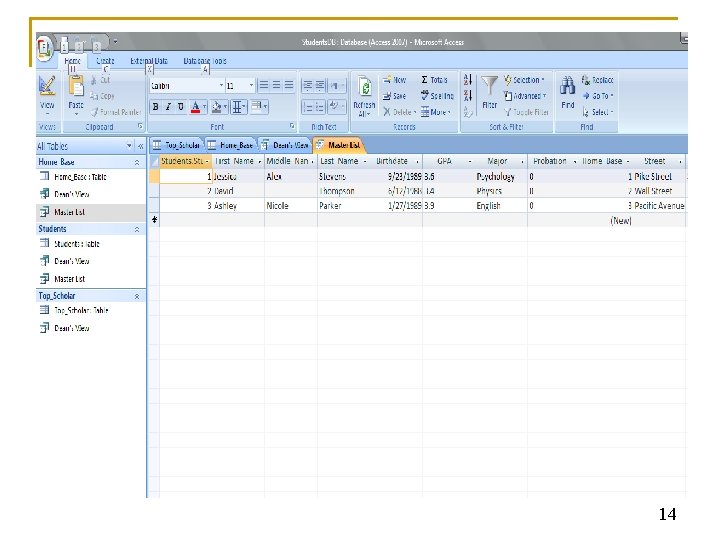Click the Cut scissors command
Viewport: 720px width, 540px height.
point(101,80)
